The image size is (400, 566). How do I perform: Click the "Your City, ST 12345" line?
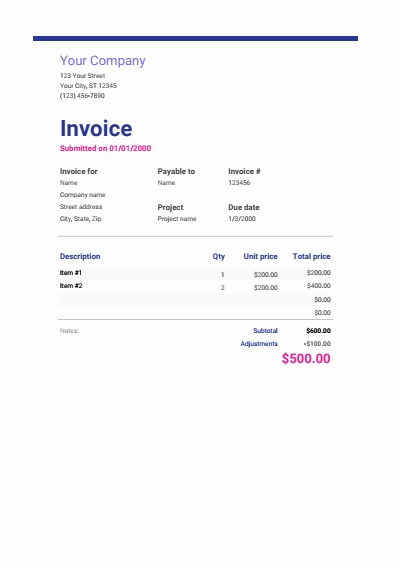click(88, 86)
